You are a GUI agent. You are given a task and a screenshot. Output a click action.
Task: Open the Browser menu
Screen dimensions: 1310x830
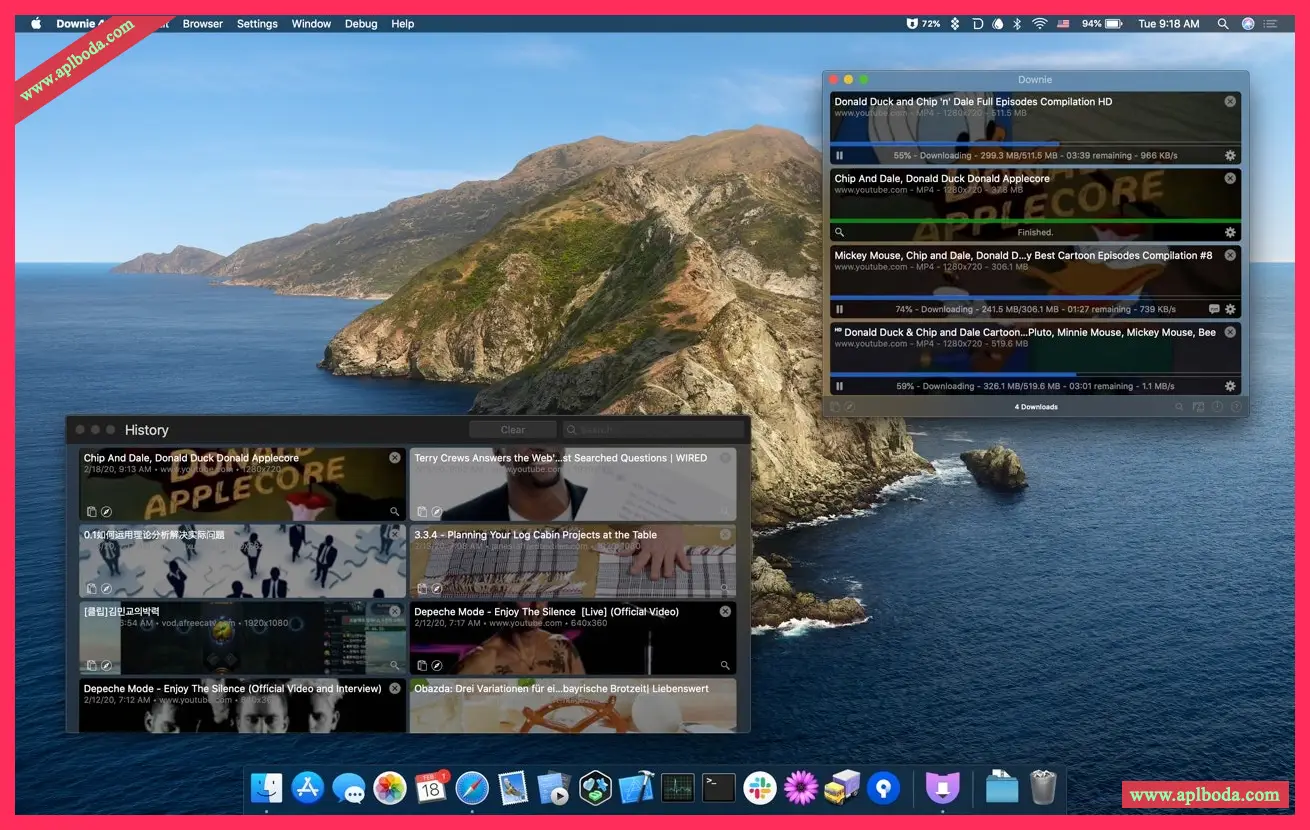click(x=202, y=23)
